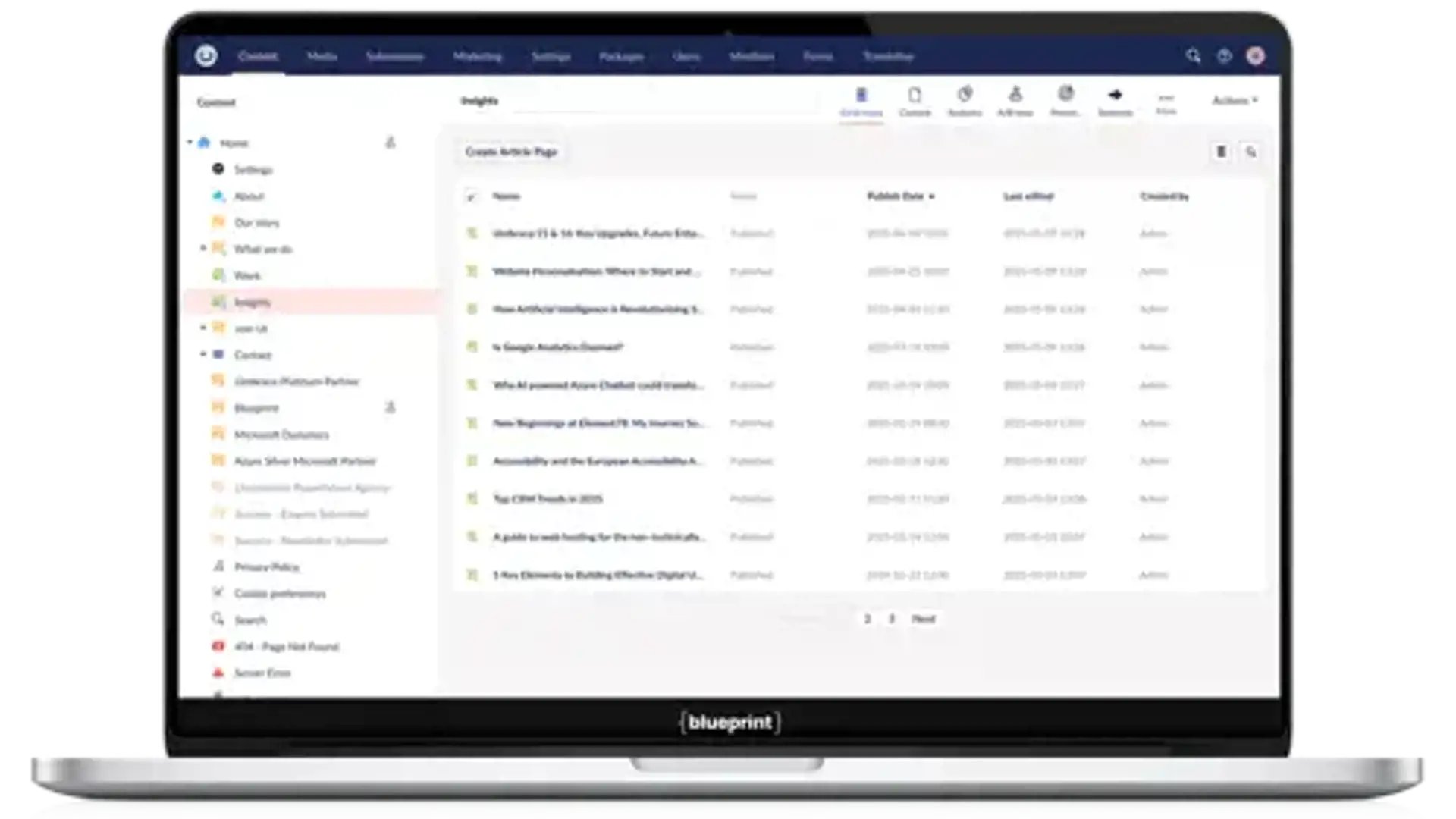Open the search magnifier in the header
The image size is (1456, 819).
coord(1193,55)
